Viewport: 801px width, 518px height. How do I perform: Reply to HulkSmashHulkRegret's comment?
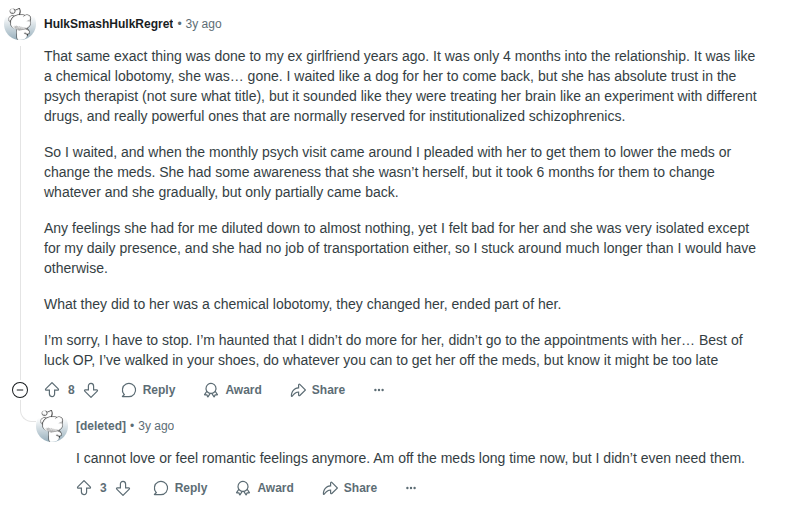pos(148,390)
